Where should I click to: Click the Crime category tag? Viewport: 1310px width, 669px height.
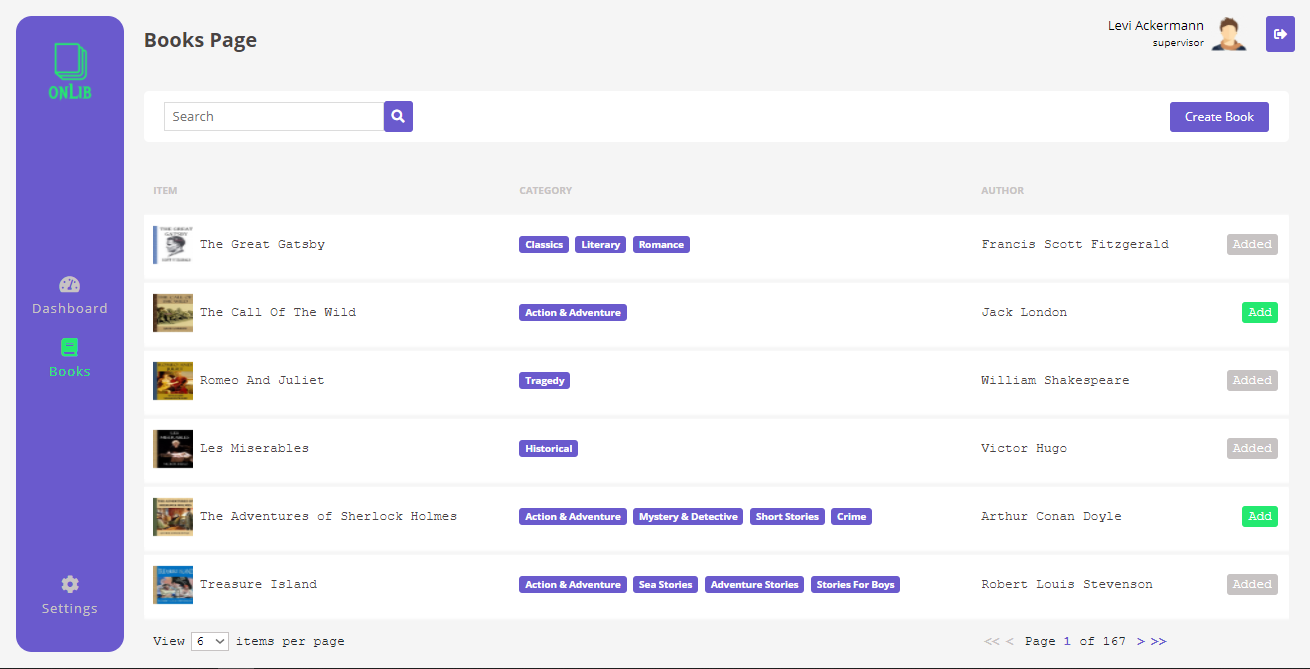click(852, 516)
